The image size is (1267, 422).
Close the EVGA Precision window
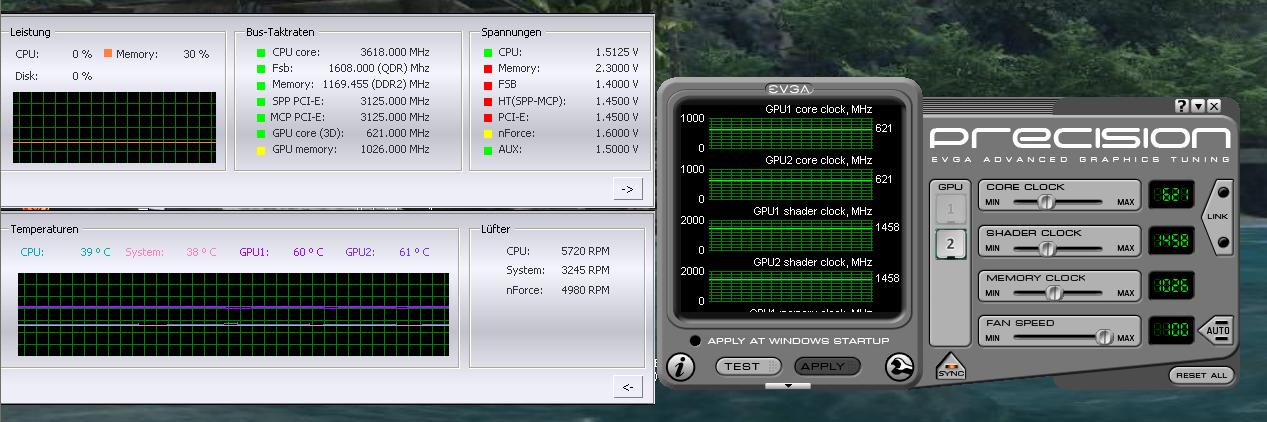click(1214, 105)
